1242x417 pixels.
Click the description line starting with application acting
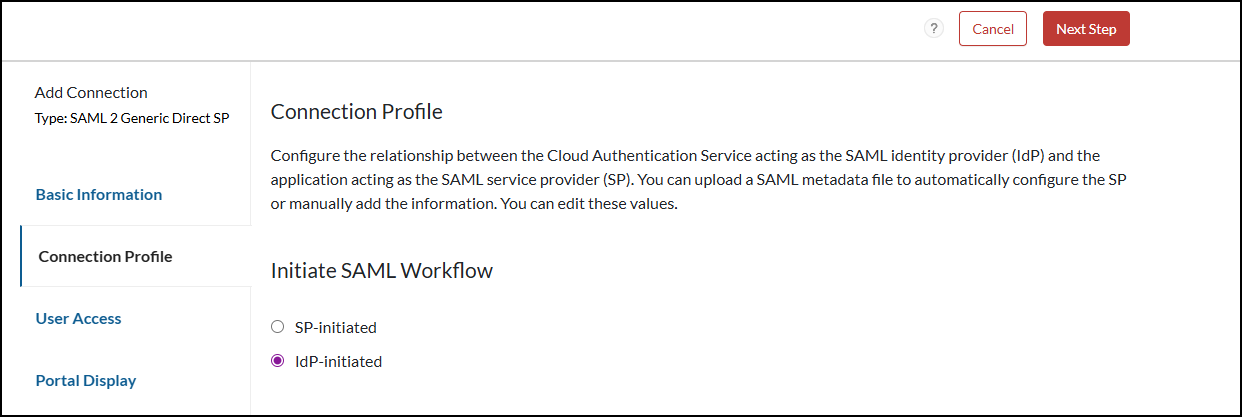700,180
